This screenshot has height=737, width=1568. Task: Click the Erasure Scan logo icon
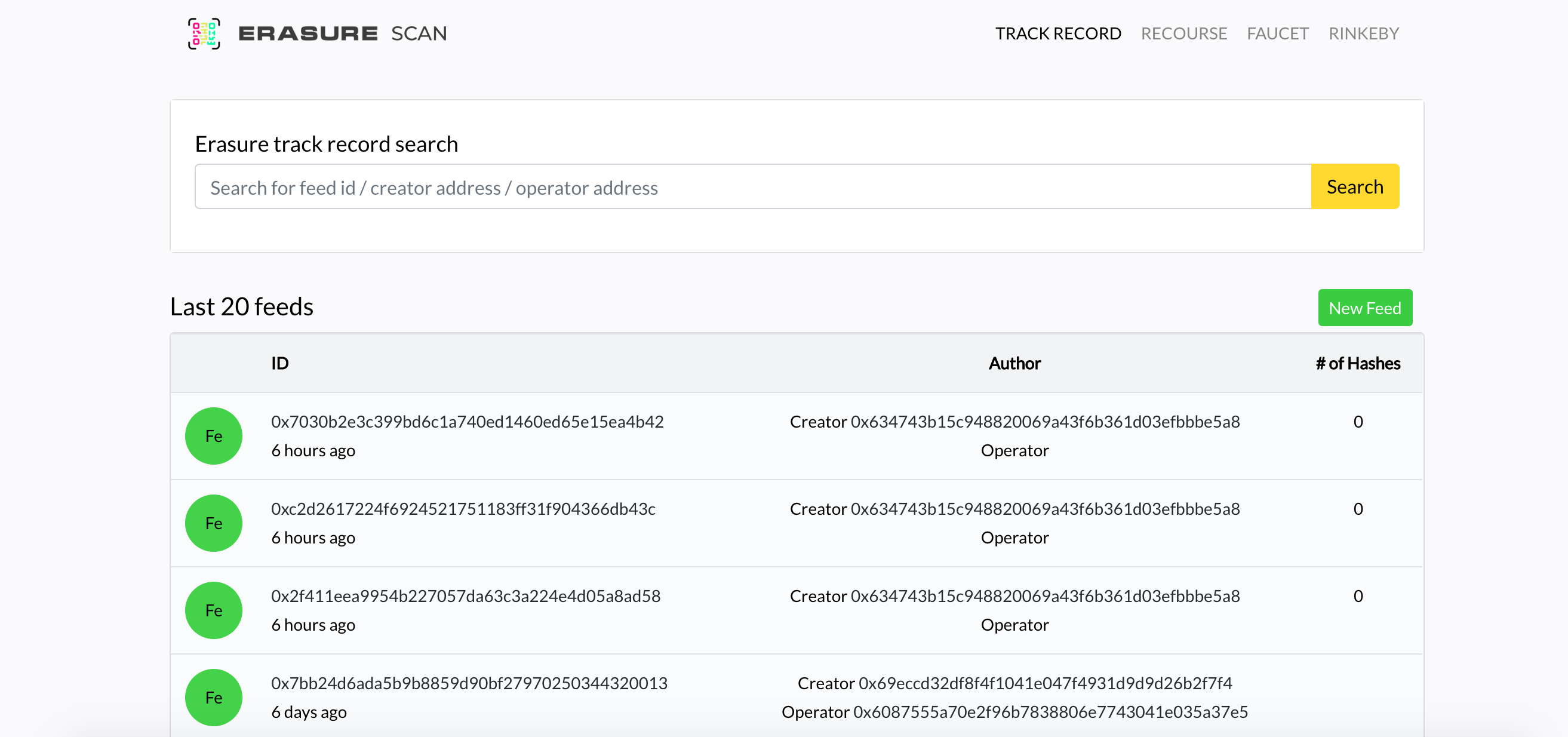click(x=204, y=33)
